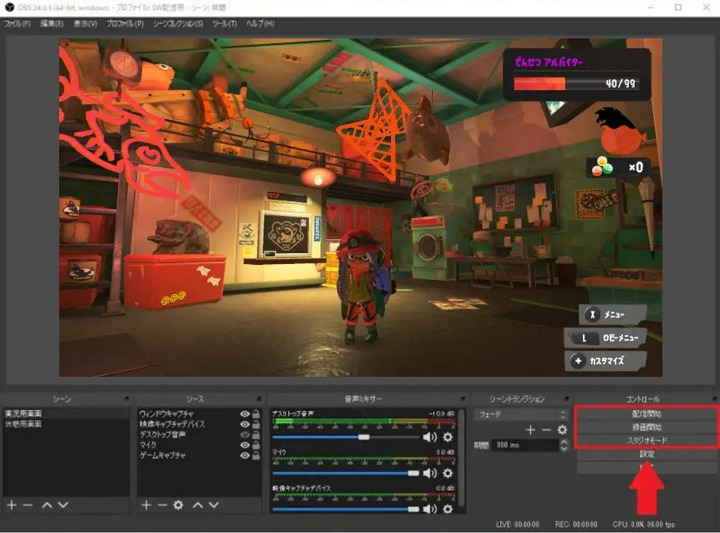
Task: Move the selected source down
Action: [214, 505]
